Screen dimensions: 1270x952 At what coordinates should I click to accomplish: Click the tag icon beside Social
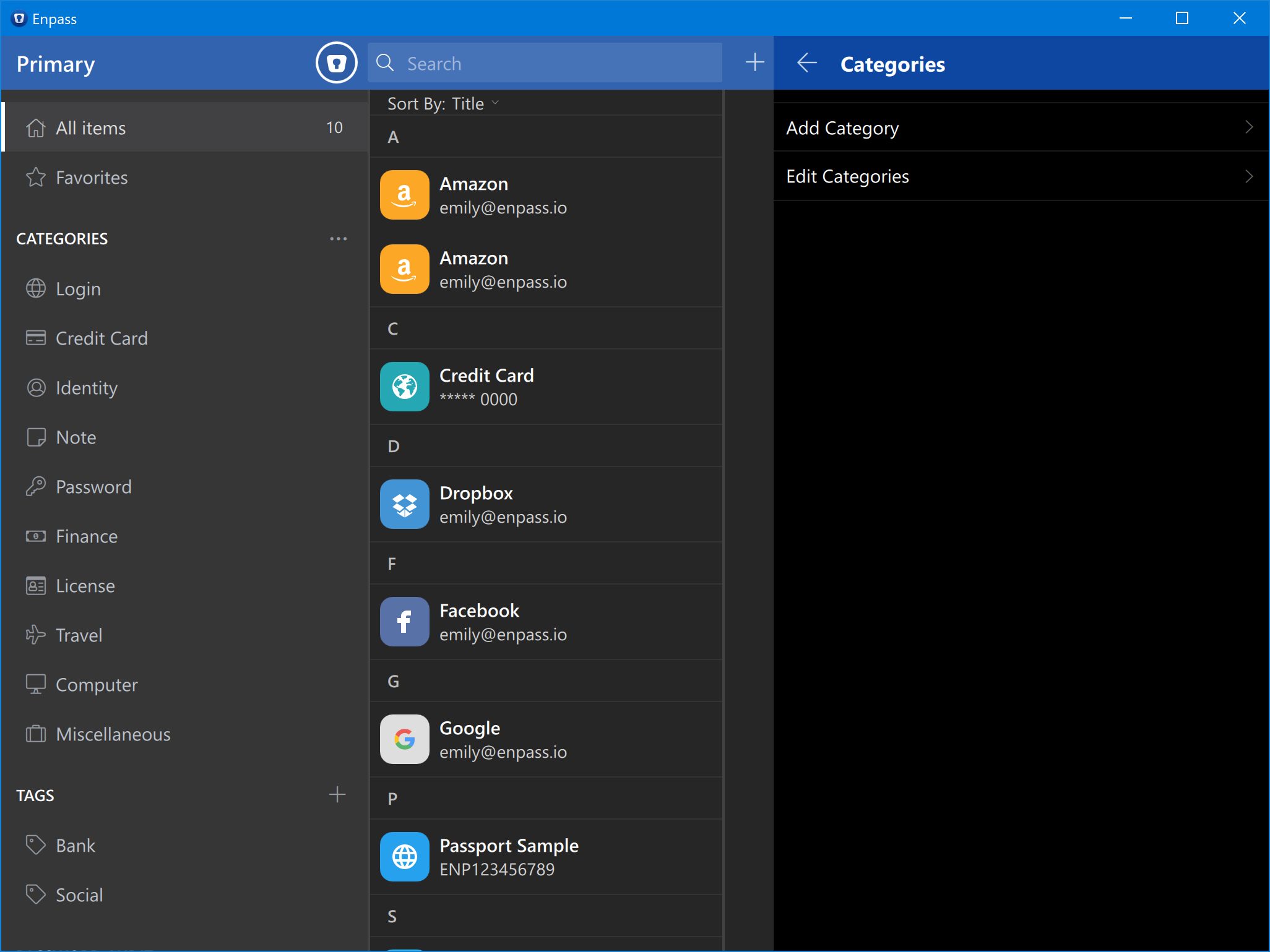(36, 894)
